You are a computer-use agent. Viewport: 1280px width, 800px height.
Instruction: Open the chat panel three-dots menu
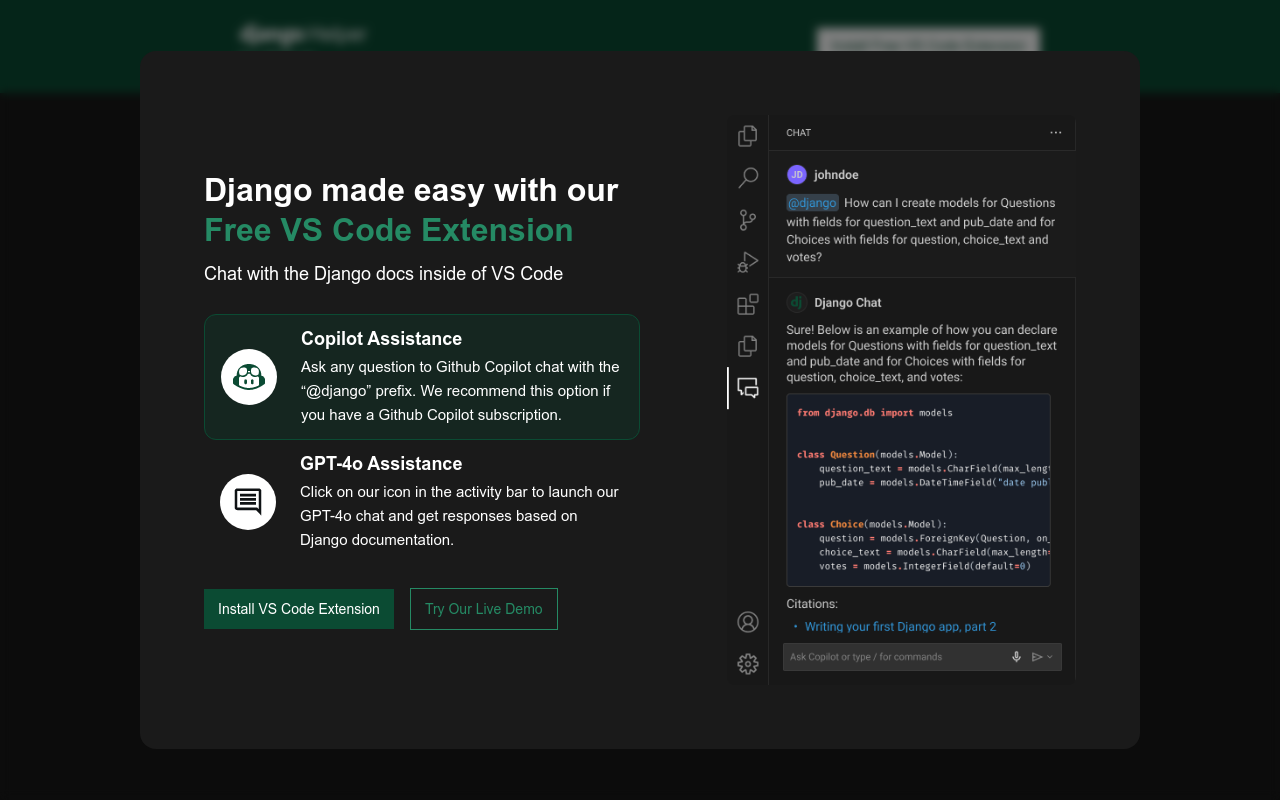pyautogui.click(x=1056, y=133)
